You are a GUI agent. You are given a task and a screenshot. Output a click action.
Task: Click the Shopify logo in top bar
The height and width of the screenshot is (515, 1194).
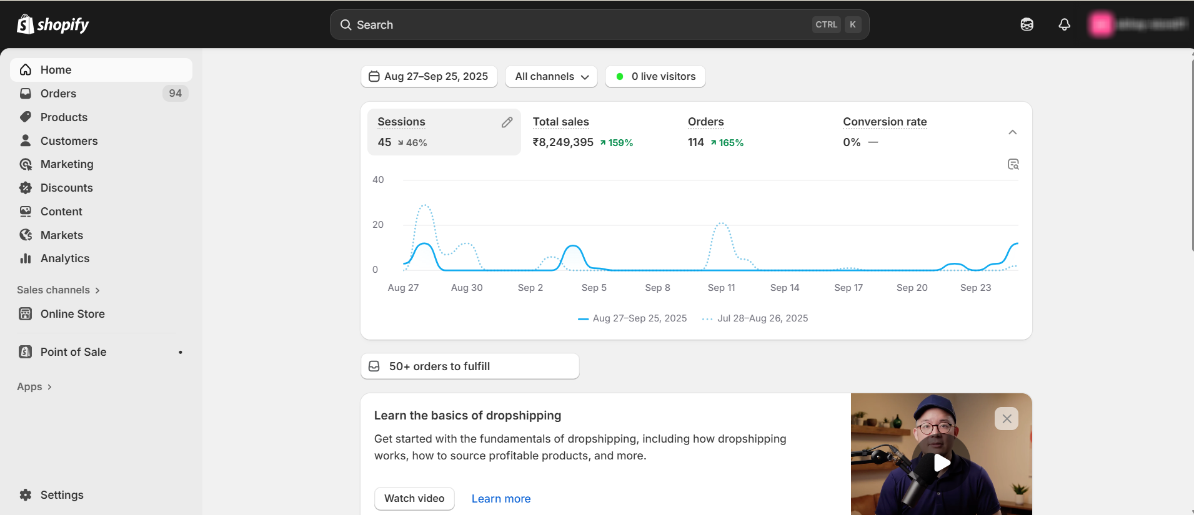click(x=53, y=24)
